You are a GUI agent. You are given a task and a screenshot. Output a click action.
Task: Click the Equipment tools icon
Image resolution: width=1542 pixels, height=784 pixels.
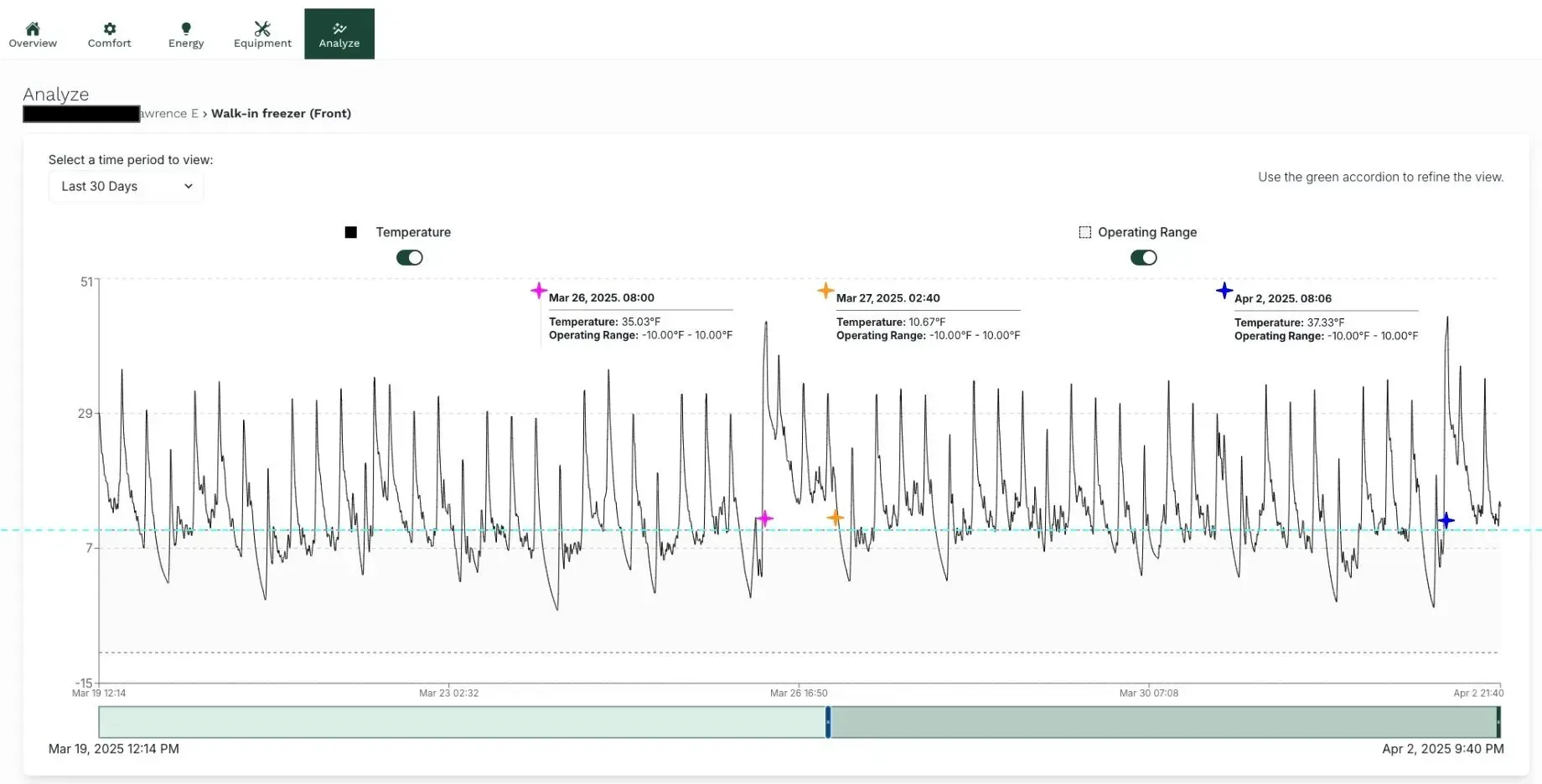pos(262,28)
